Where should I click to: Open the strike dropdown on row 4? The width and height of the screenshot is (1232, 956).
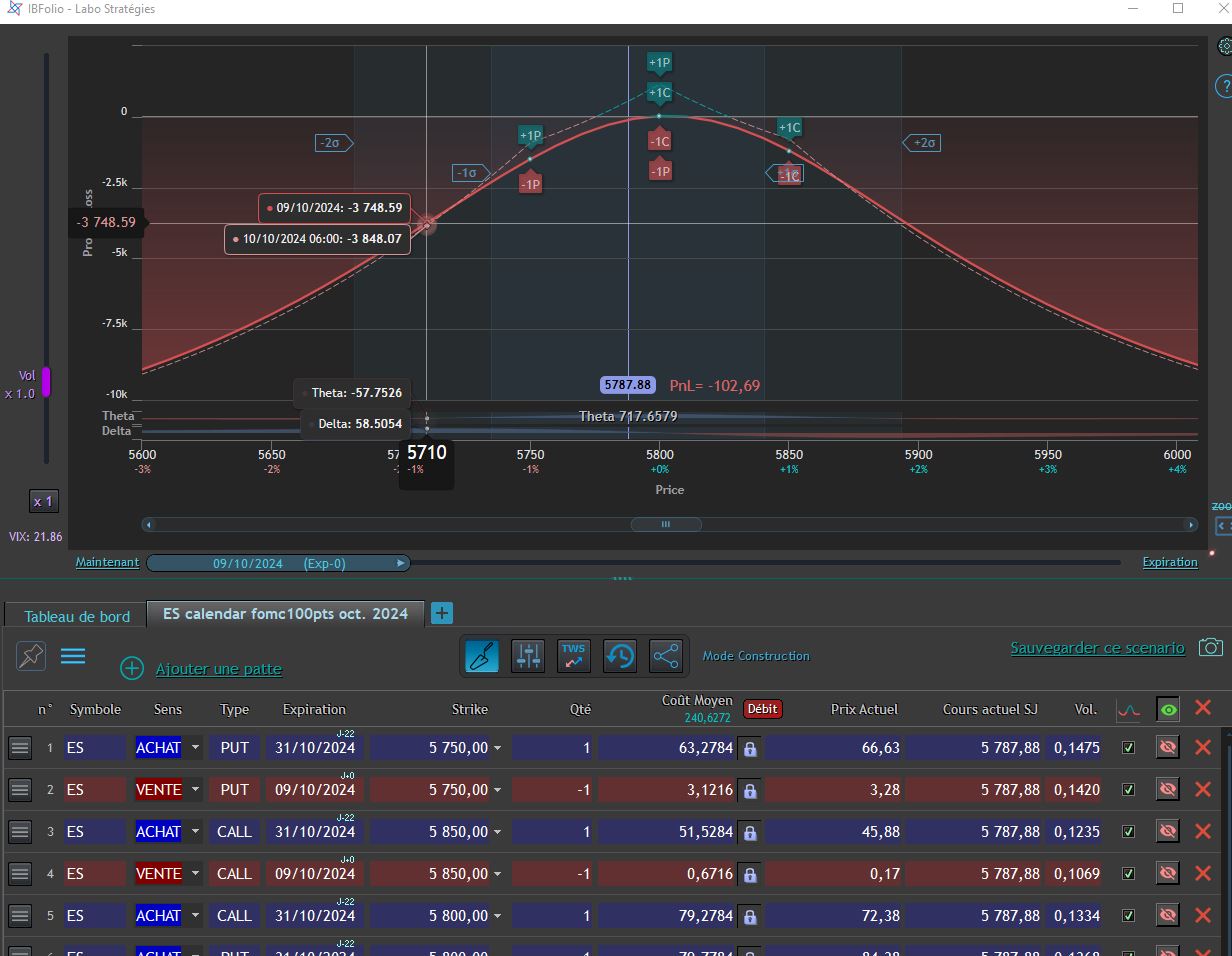(x=497, y=873)
